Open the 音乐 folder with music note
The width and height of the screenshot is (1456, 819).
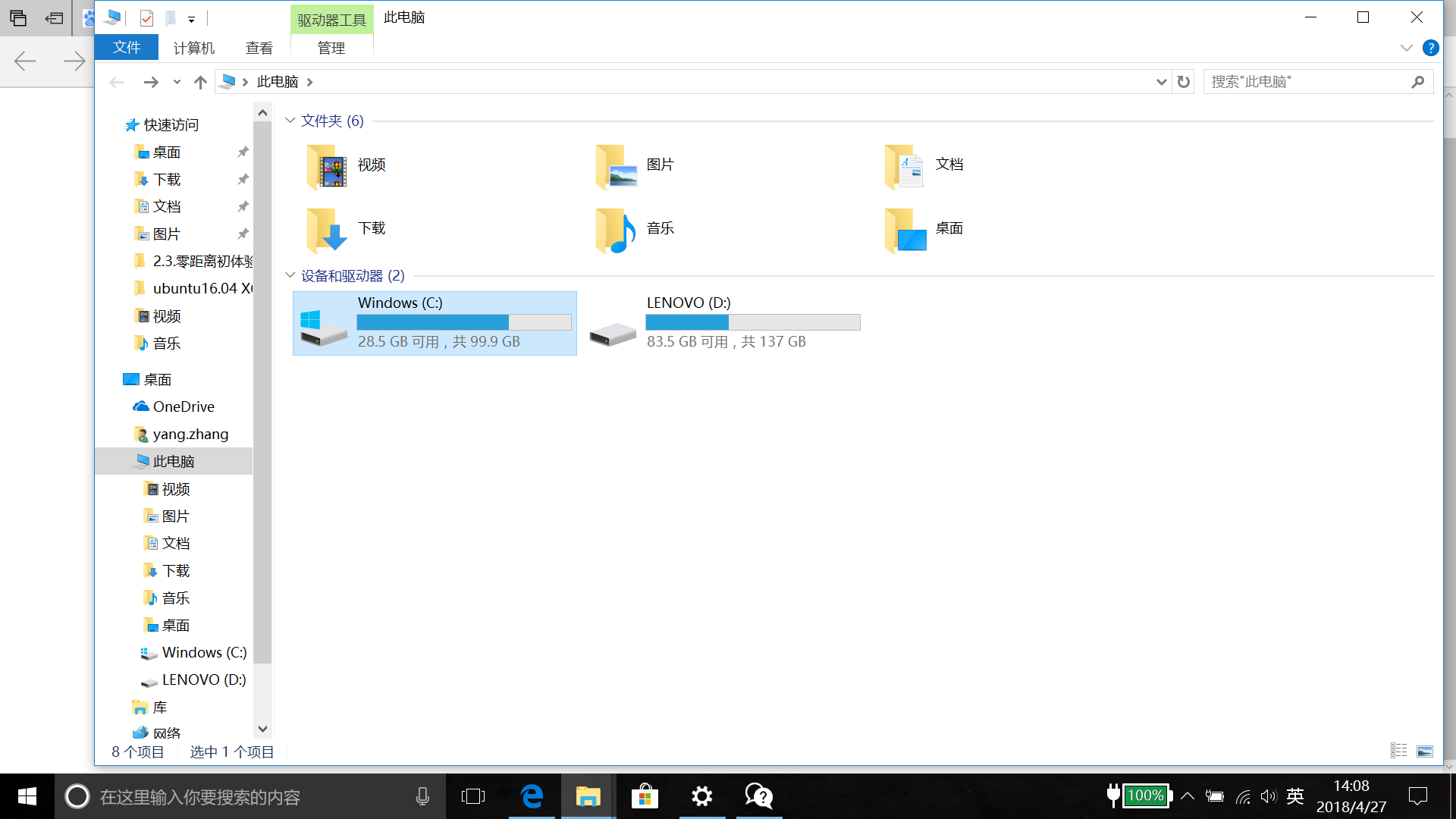pyautogui.click(x=616, y=231)
